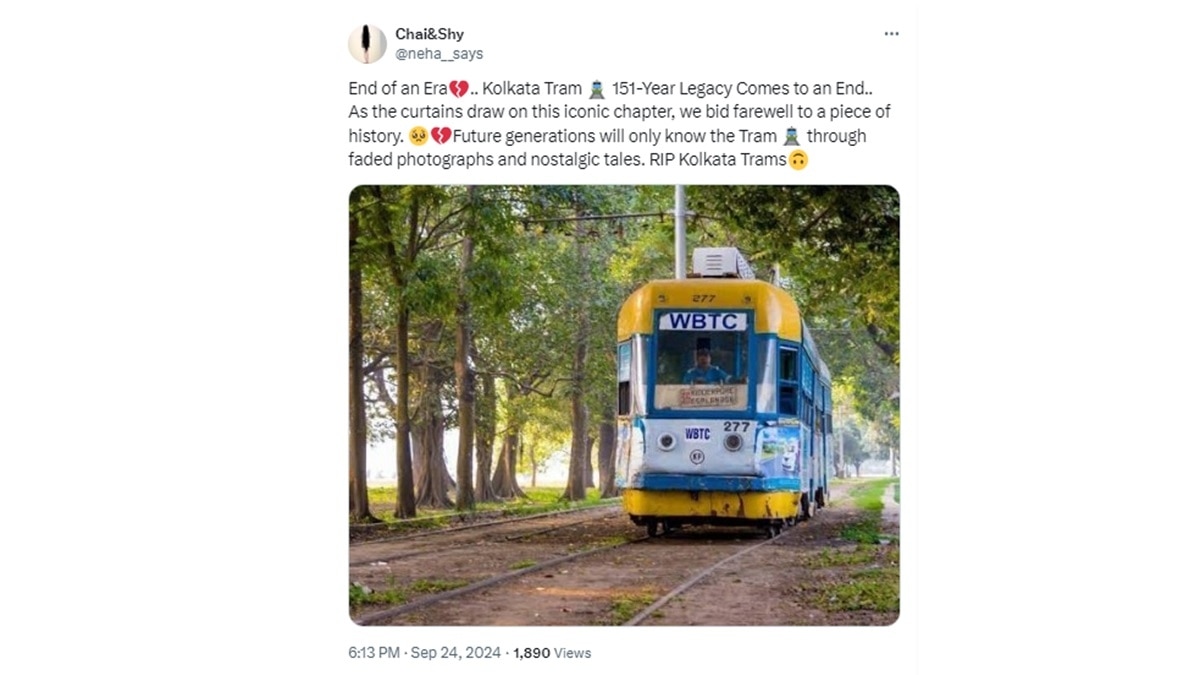Click the broken heart emoji after 'End of an Era'
The height and width of the screenshot is (675, 1200).
[x=459, y=88]
